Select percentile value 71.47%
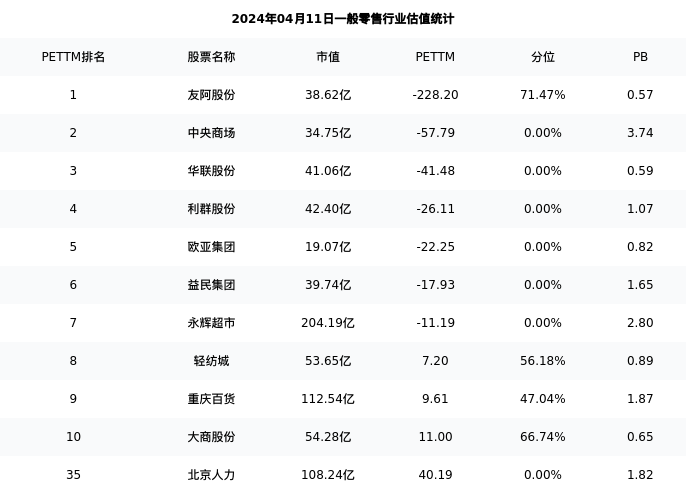Image resolution: width=686 pixels, height=484 pixels. (x=543, y=95)
